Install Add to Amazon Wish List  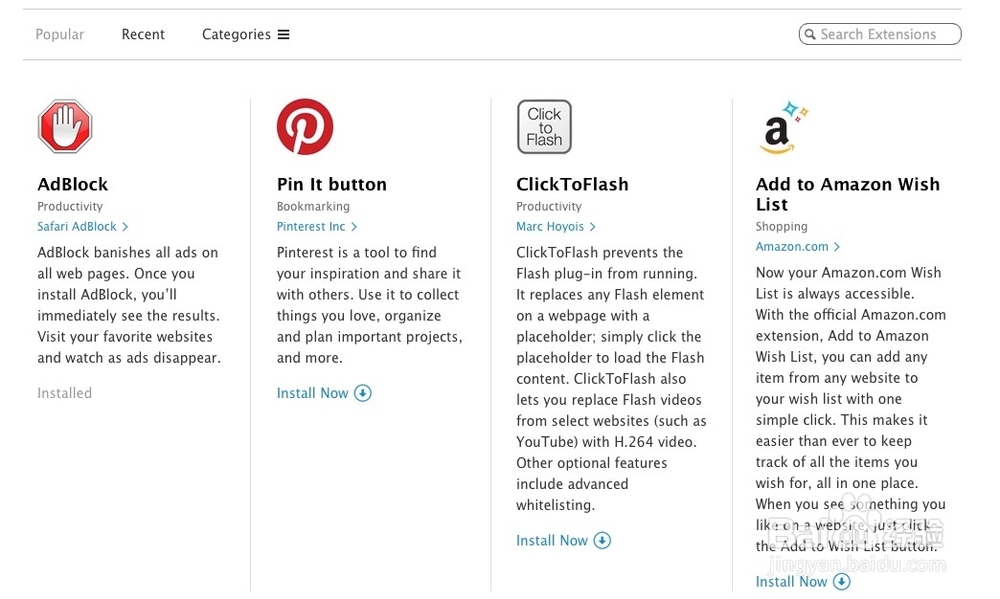point(792,581)
